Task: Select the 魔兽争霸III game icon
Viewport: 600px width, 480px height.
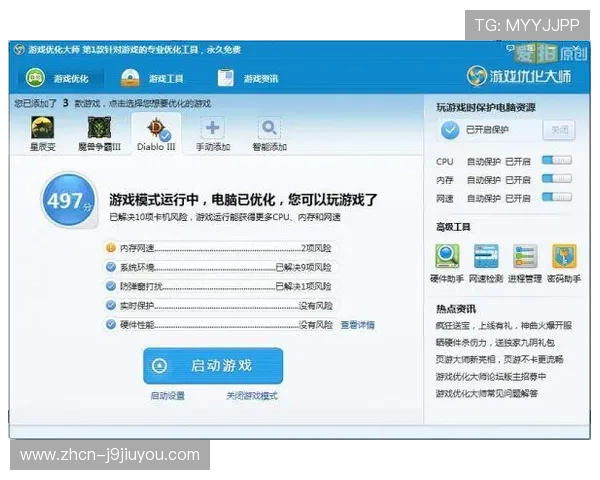Action: (98, 128)
